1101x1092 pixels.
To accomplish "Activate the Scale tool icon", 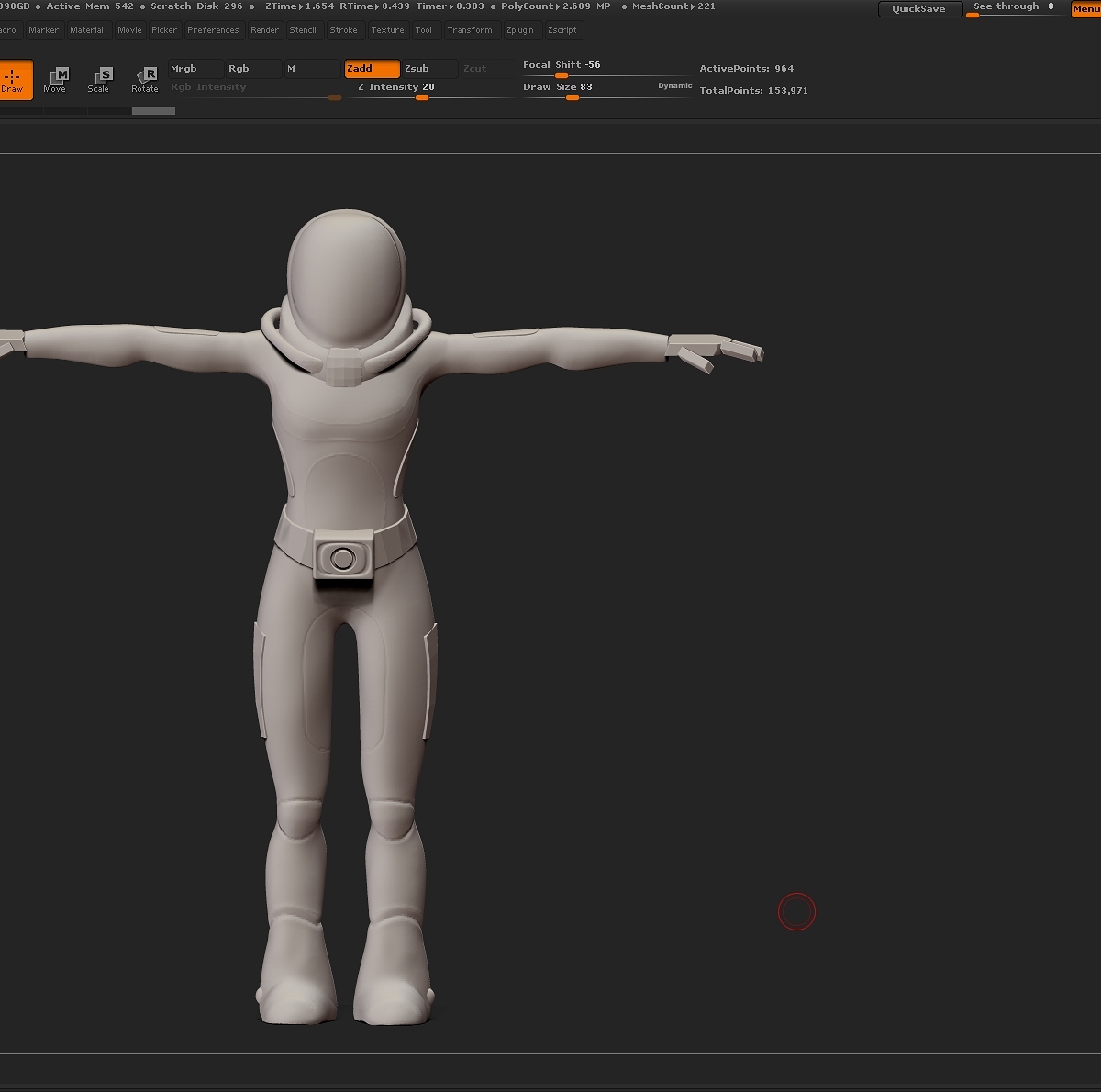I will pos(99,80).
